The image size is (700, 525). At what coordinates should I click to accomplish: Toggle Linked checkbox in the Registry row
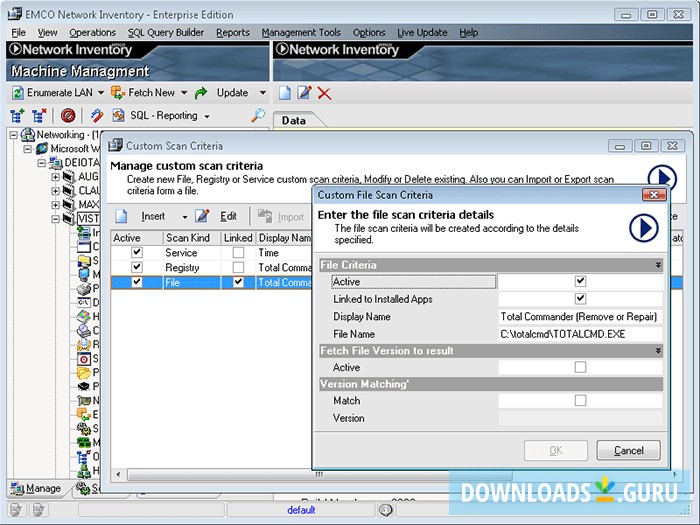(x=238, y=267)
